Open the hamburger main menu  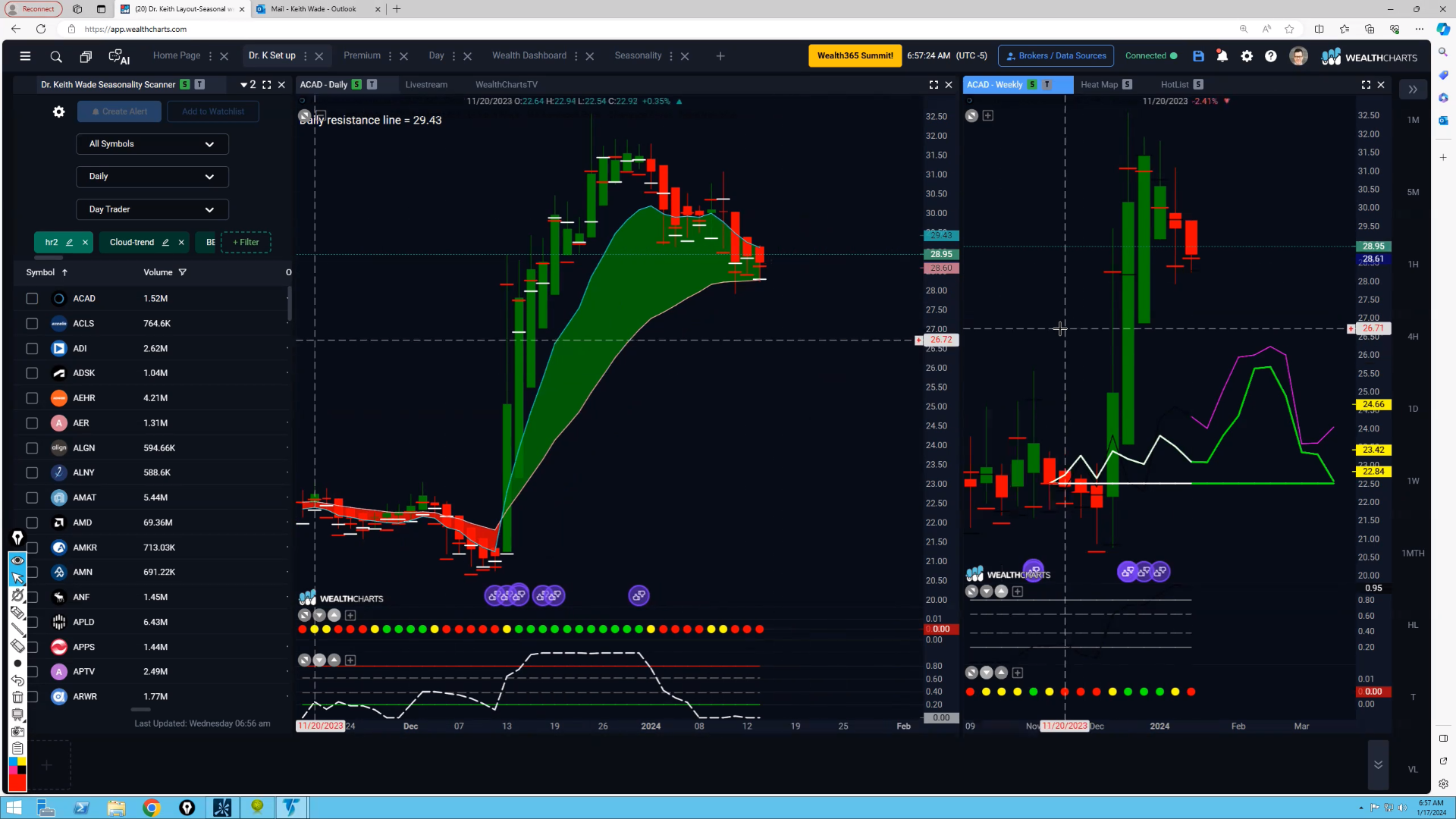click(25, 56)
